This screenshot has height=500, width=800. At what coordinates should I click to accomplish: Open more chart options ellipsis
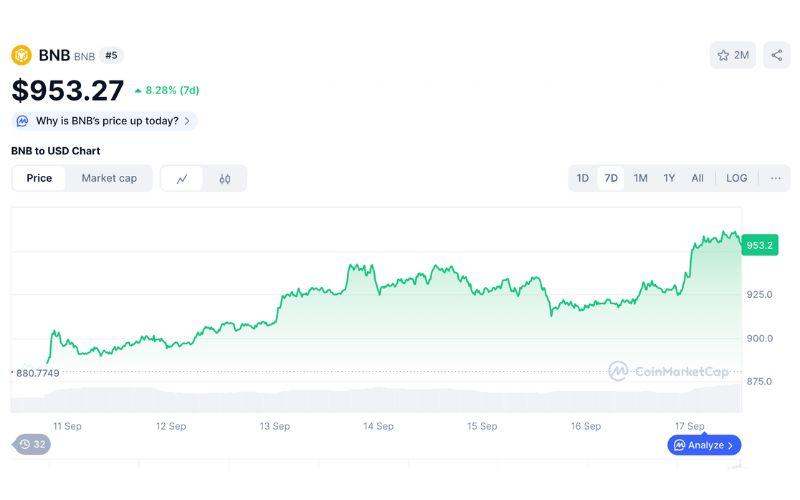point(776,178)
